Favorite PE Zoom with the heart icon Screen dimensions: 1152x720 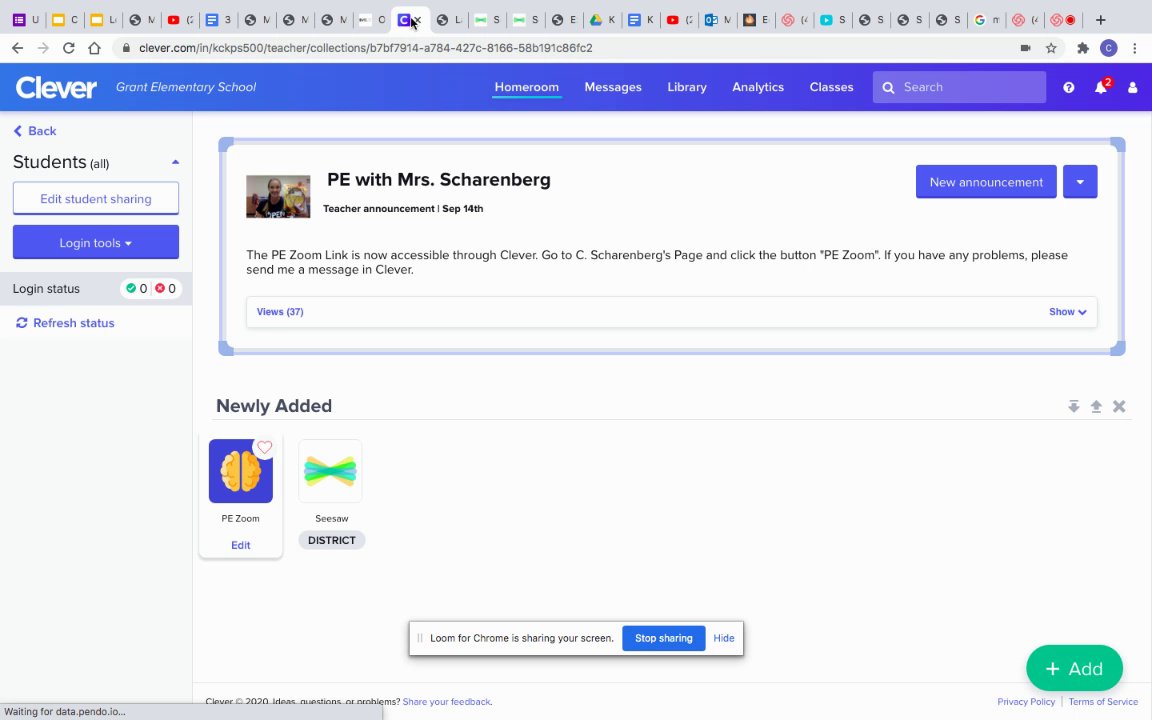pyautogui.click(x=264, y=447)
